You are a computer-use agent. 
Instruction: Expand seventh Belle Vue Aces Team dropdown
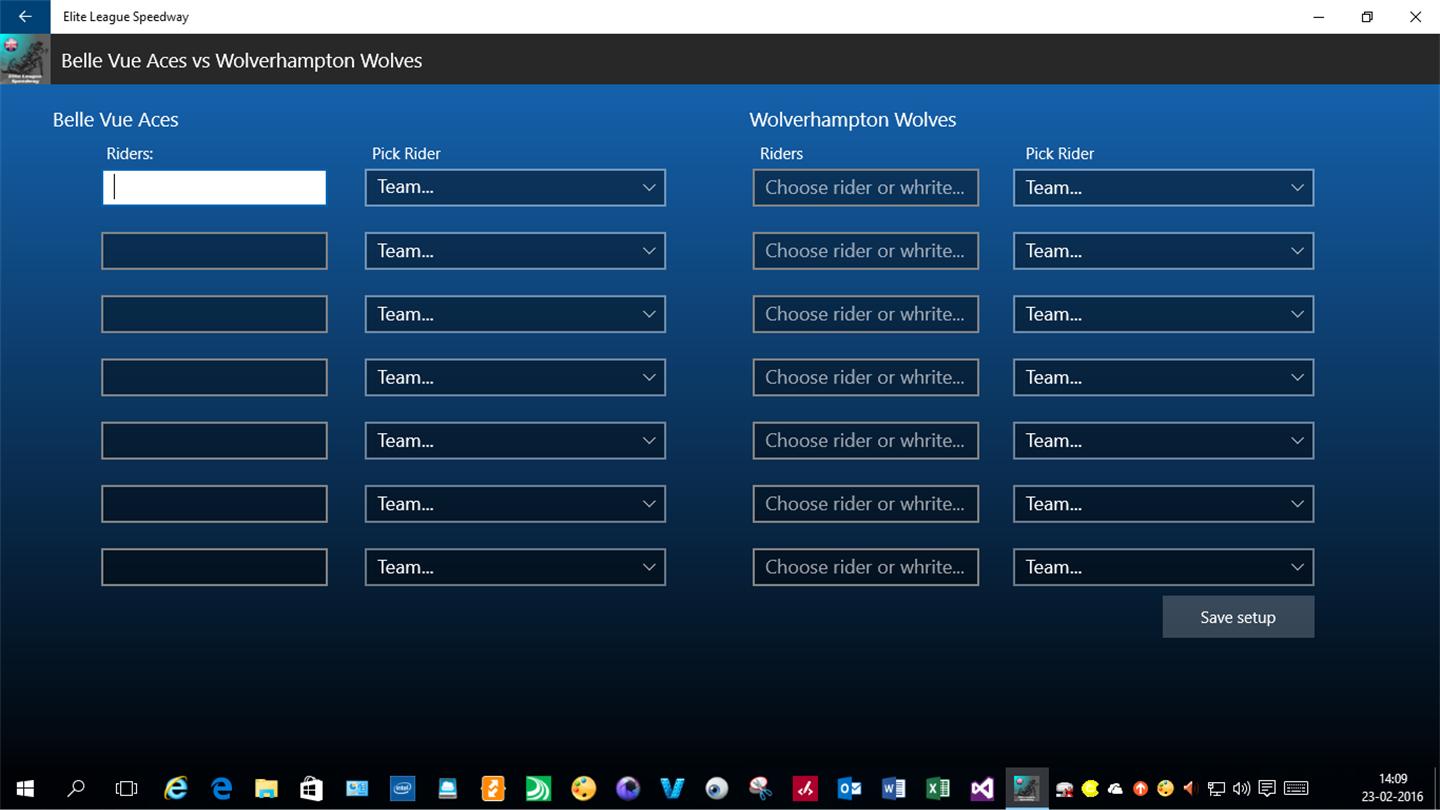(515, 567)
